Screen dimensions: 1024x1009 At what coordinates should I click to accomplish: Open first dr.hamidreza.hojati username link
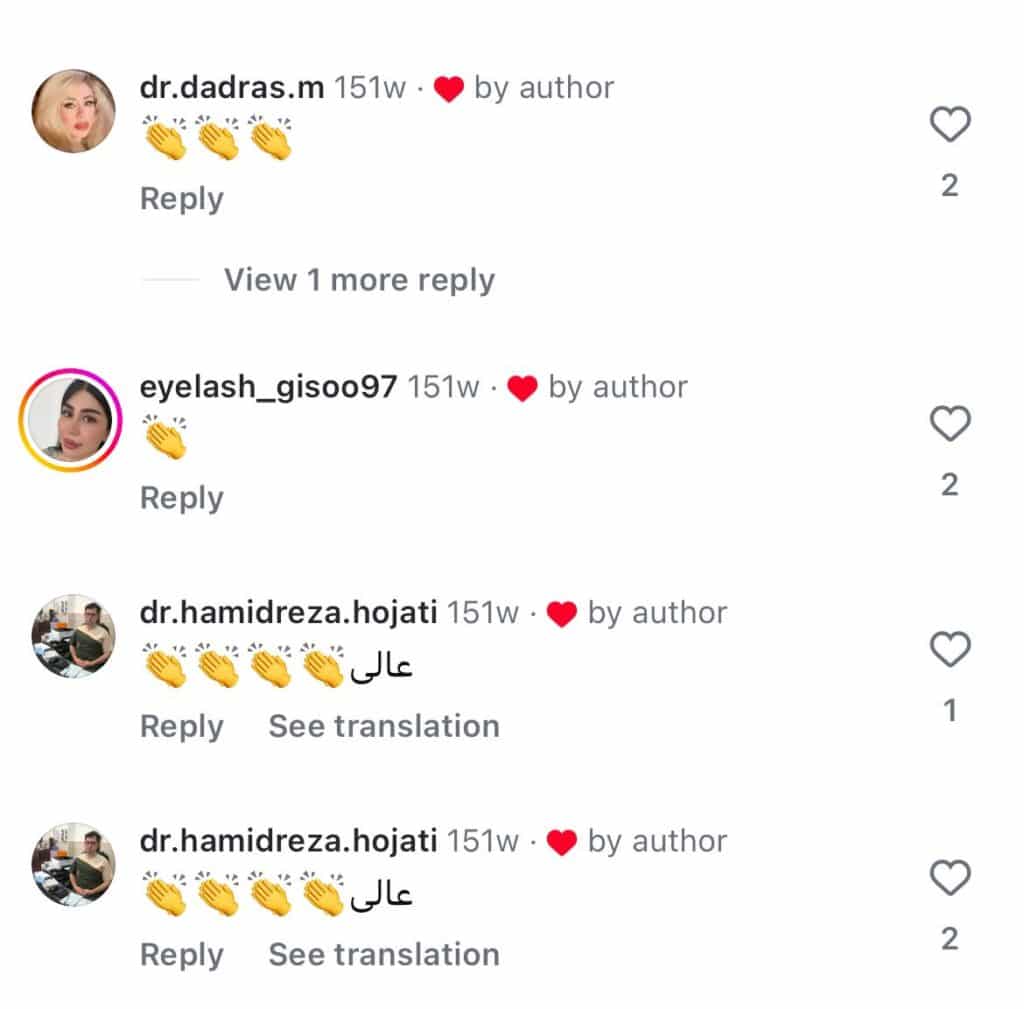(289, 613)
